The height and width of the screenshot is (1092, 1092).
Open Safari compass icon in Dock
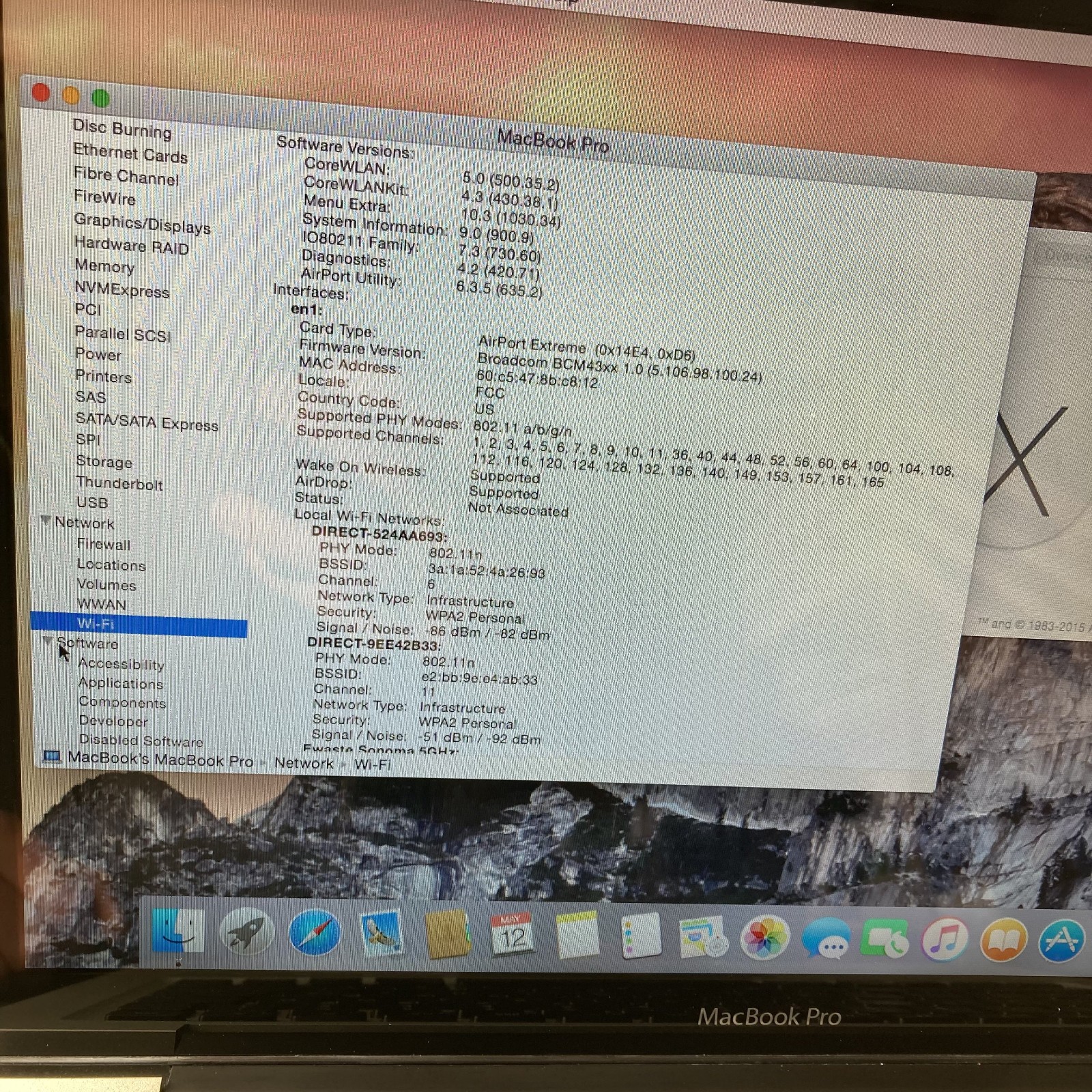pos(315,933)
